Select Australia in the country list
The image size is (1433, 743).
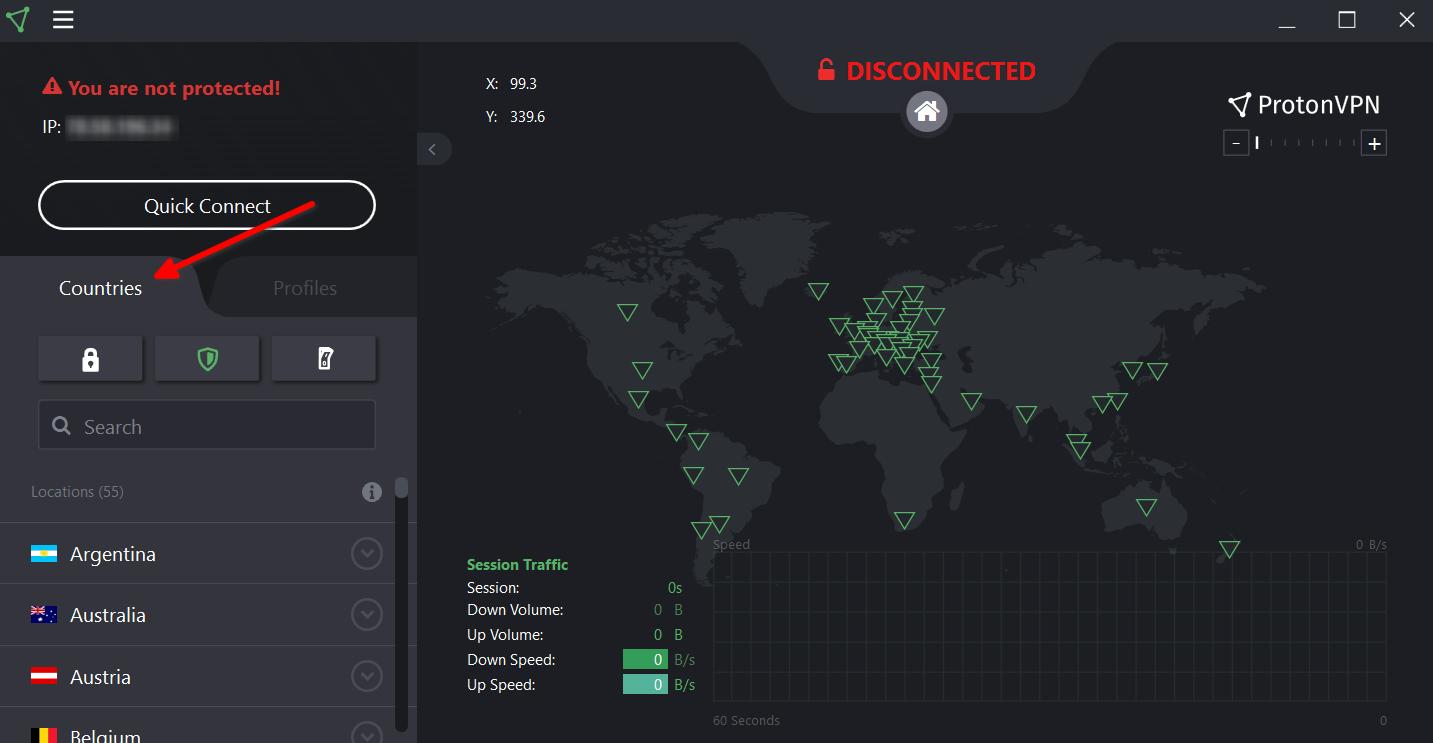108,615
